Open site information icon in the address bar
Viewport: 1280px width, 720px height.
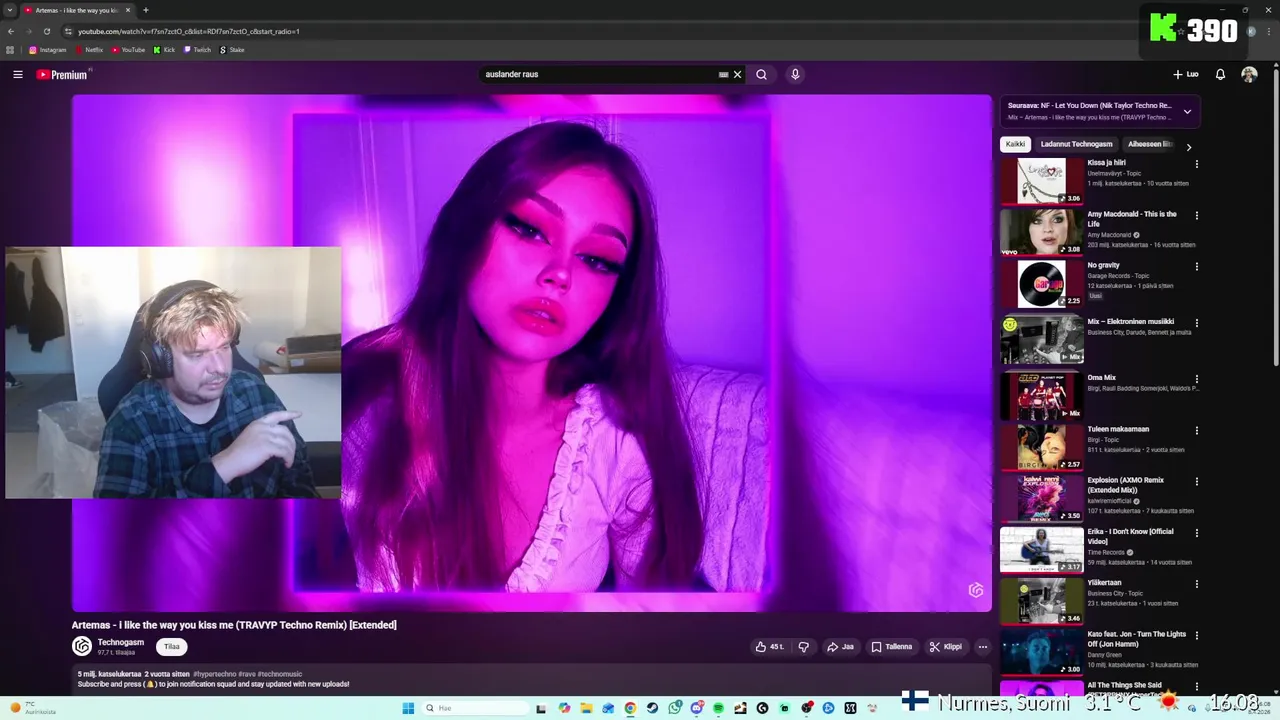tap(68, 31)
